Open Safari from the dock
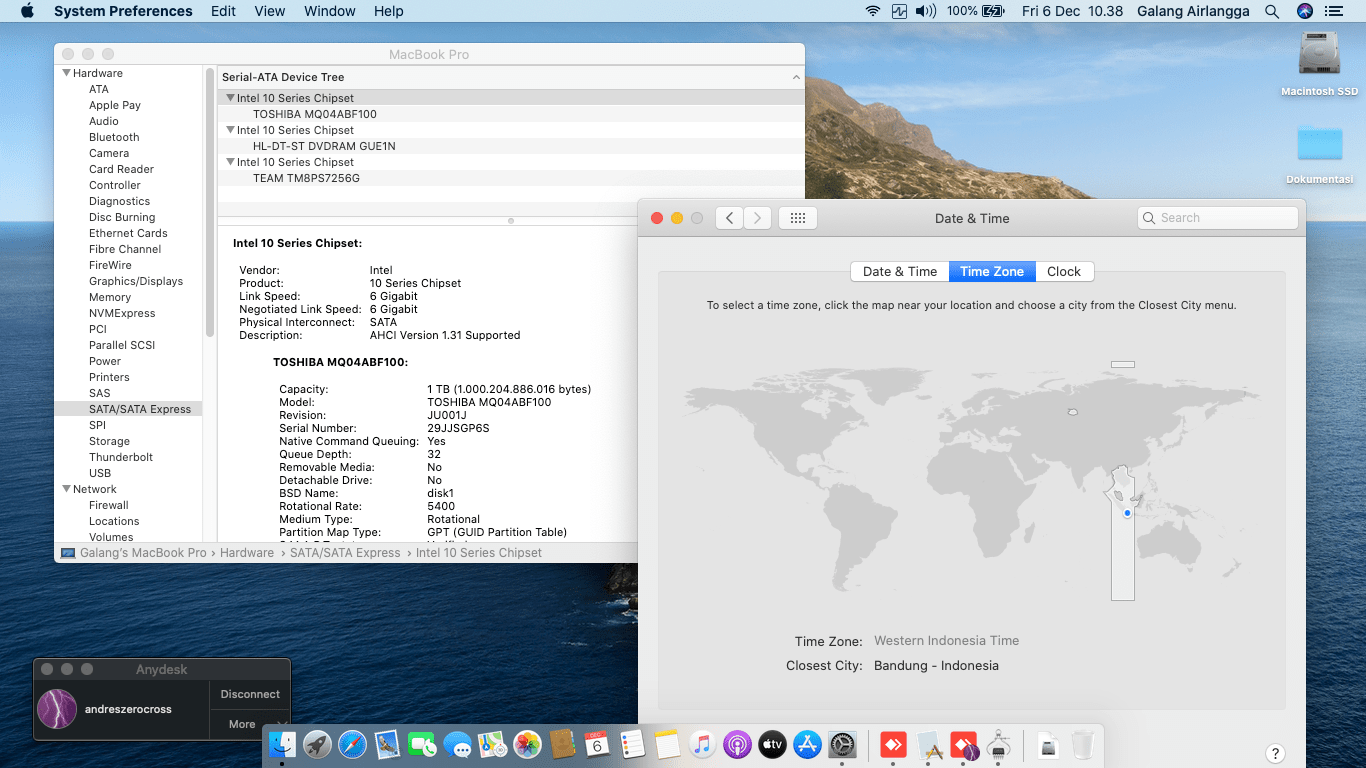Viewport: 1366px width, 768px height. pyautogui.click(x=353, y=744)
